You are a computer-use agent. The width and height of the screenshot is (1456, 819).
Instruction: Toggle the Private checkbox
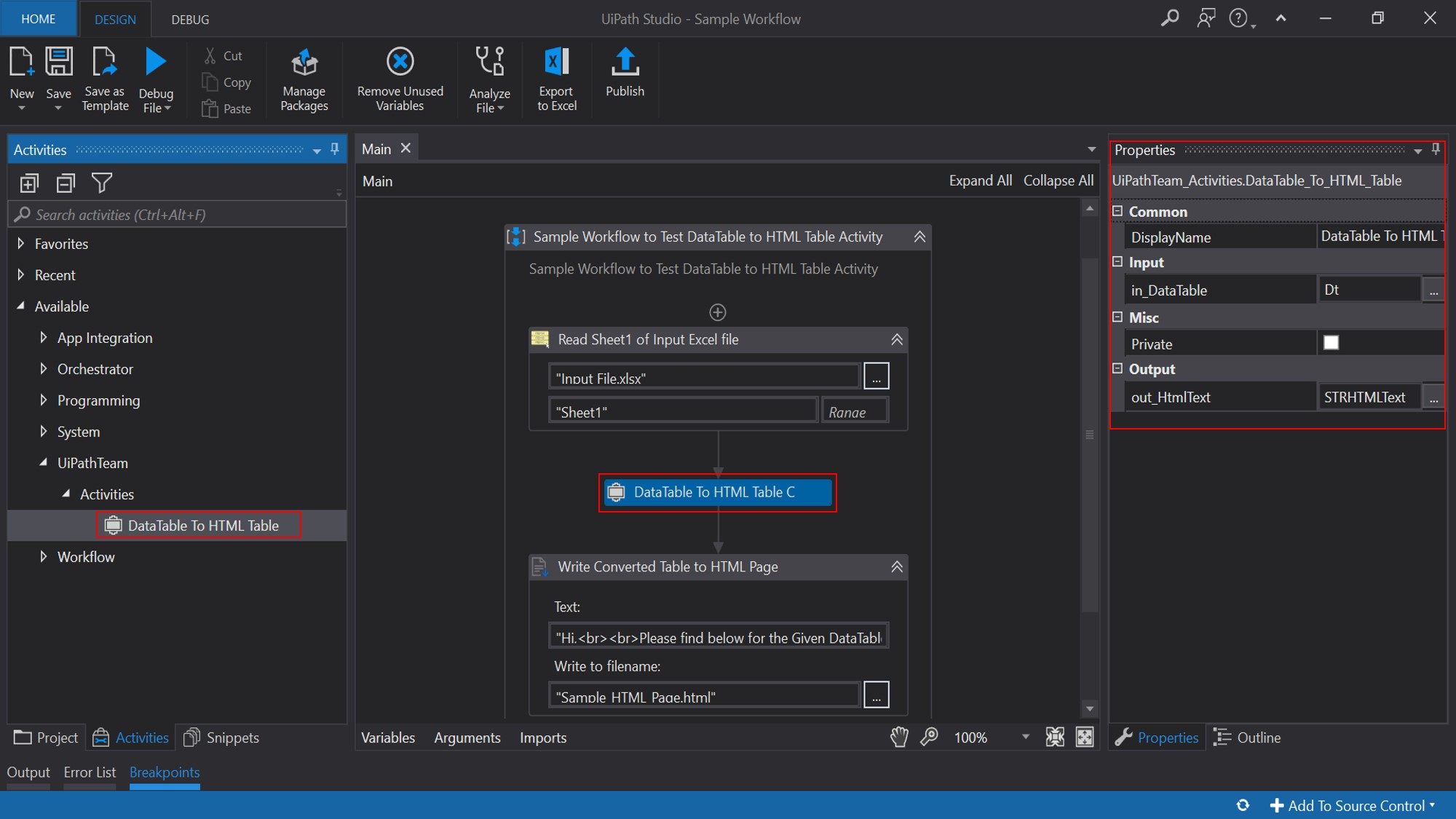click(1331, 343)
